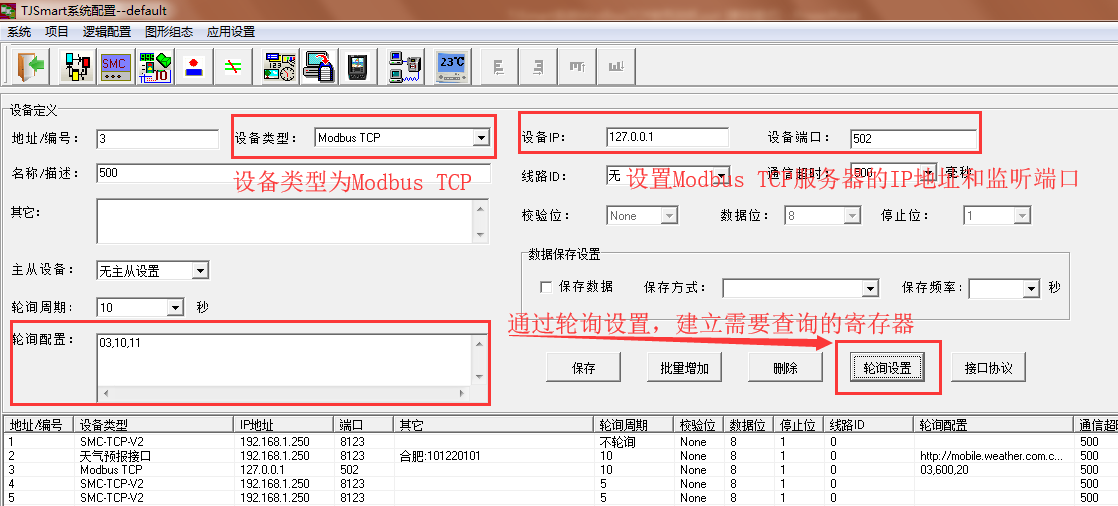
Task: Click the handheld PDA device icon
Action: point(357,67)
